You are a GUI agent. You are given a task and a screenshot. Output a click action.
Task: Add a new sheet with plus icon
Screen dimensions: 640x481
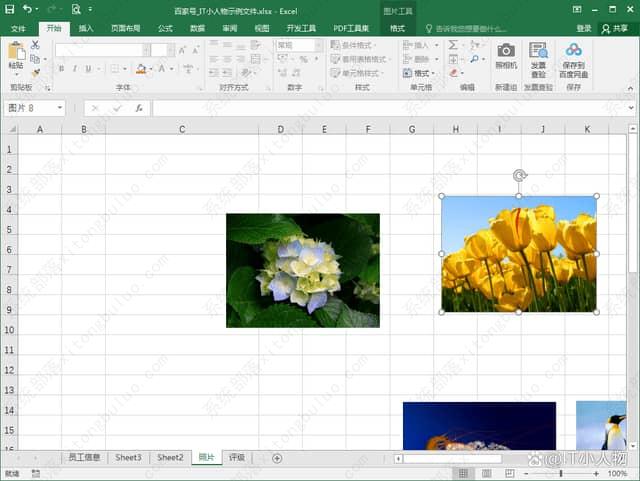[277, 458]
